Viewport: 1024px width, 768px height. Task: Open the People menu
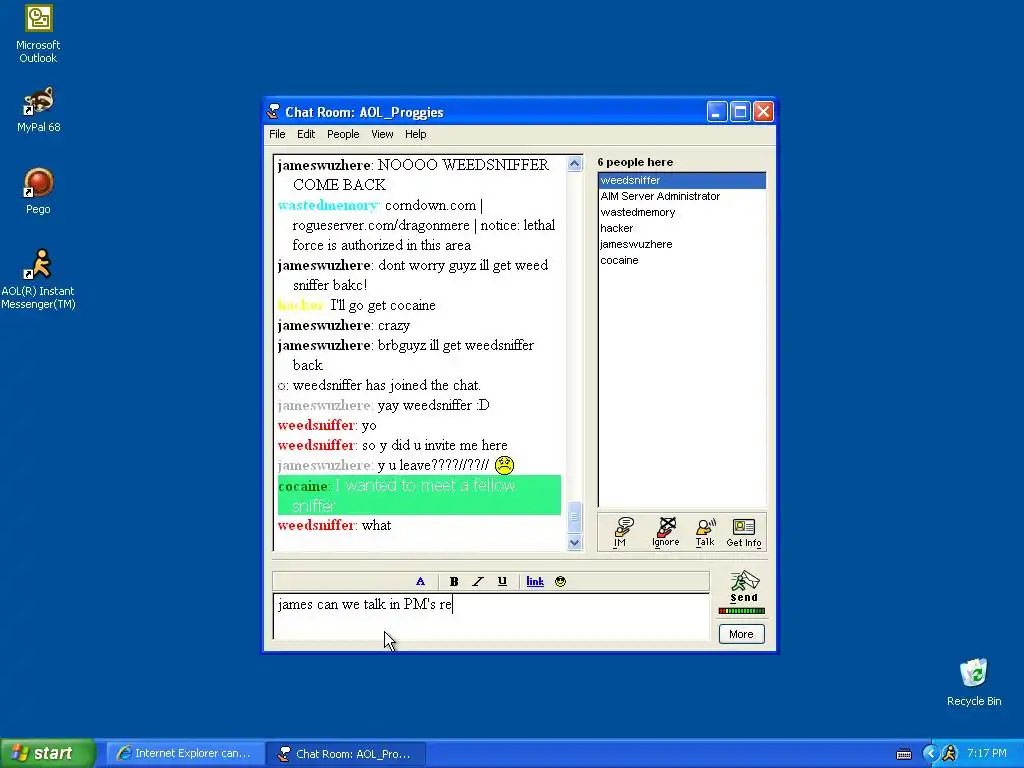[x=343, y=134]
